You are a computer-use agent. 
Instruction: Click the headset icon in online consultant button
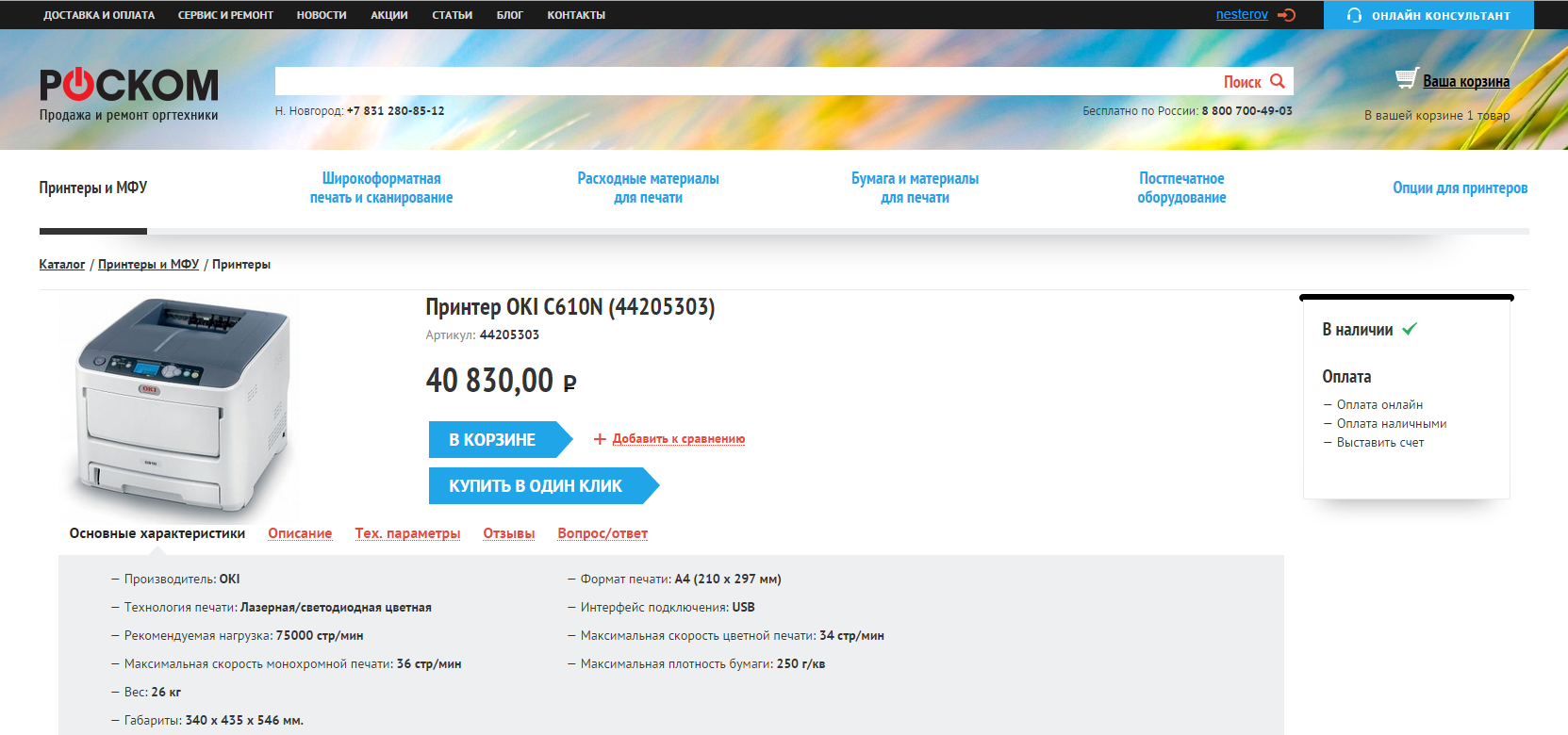(x=1354, y=15)
